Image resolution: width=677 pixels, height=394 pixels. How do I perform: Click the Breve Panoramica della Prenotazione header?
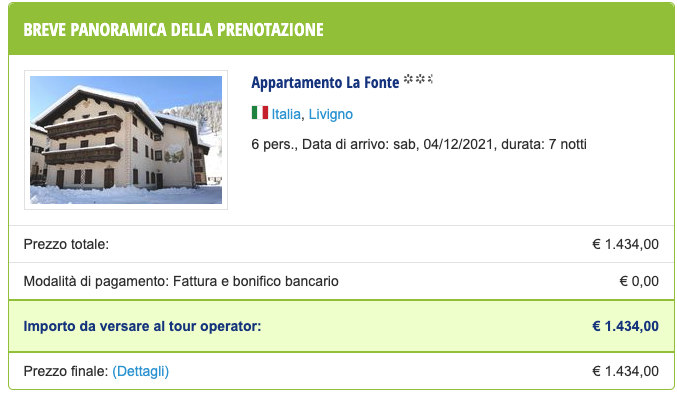tap(173, 30)
